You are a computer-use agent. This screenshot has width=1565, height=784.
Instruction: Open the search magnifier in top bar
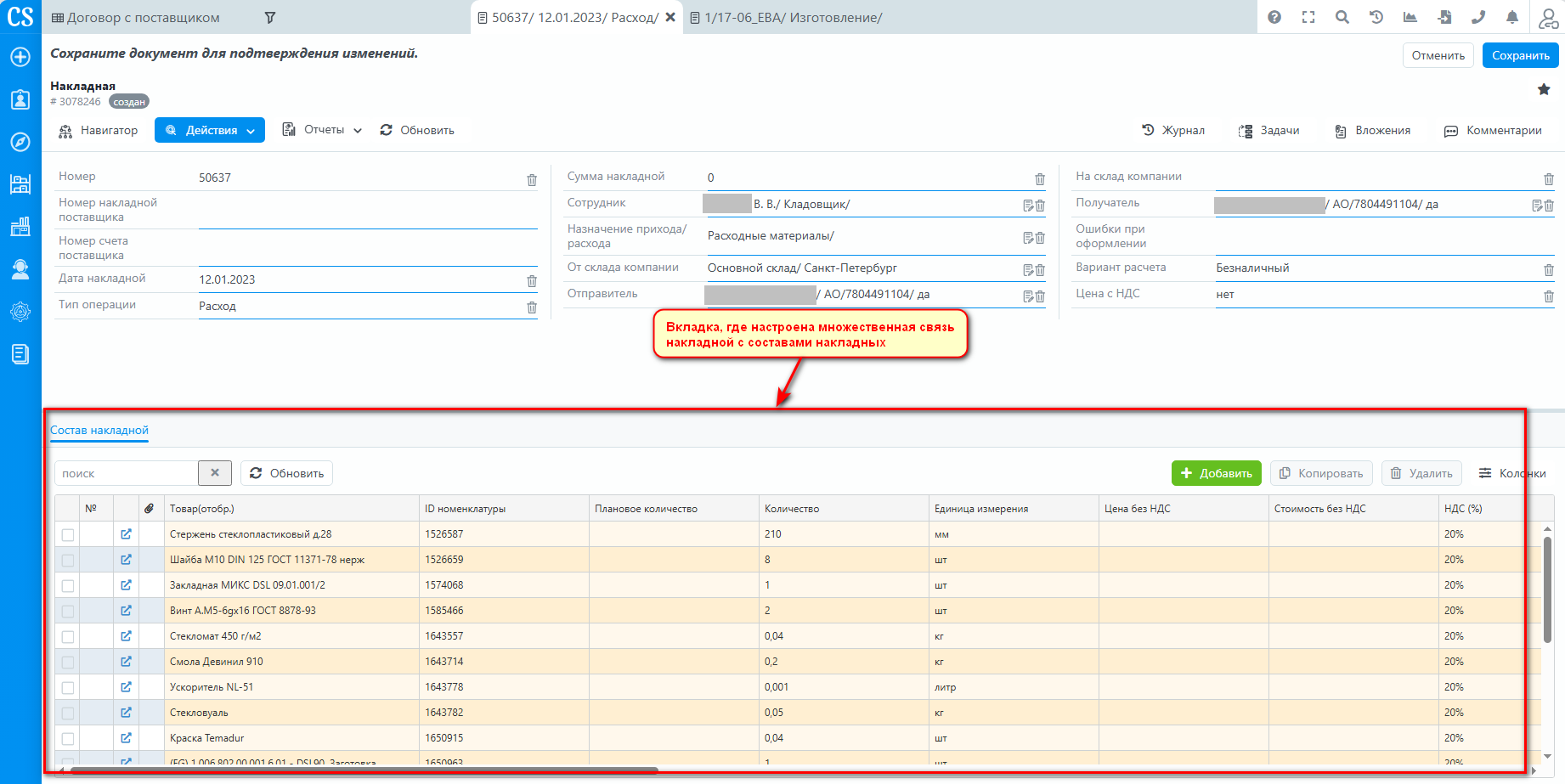tap(1342, 17)
